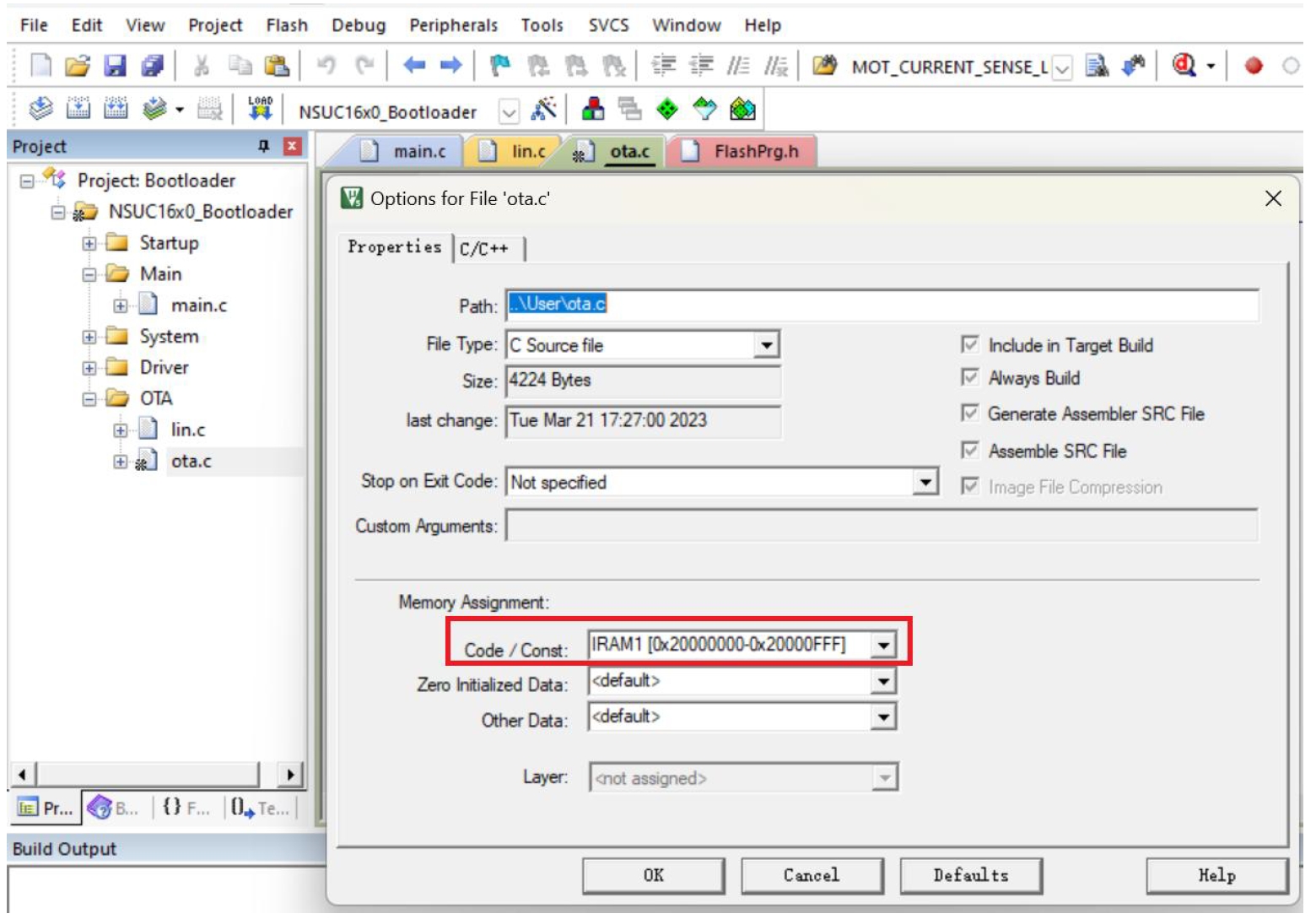Click the Download LOAD icon
Viewport: 1316px width, 919px height.
[260, 109]
